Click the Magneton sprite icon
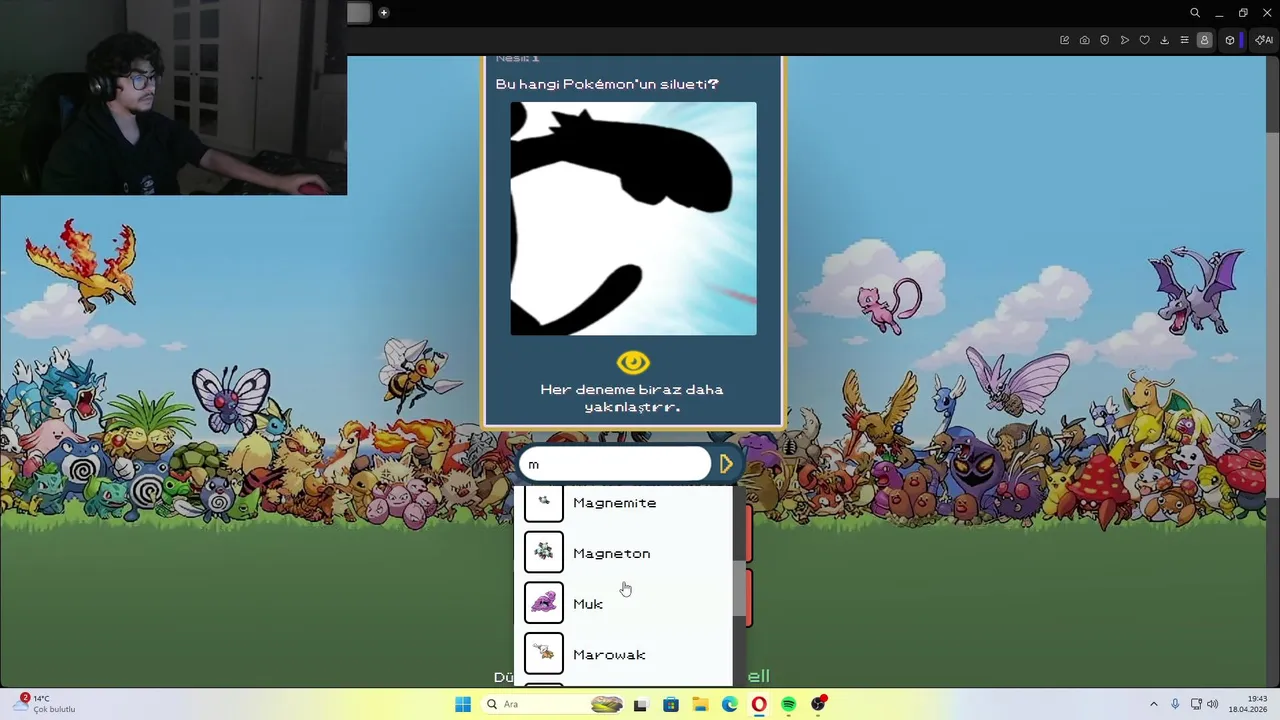The width and height of the screenshot is (1280, 720). (544, 553)
